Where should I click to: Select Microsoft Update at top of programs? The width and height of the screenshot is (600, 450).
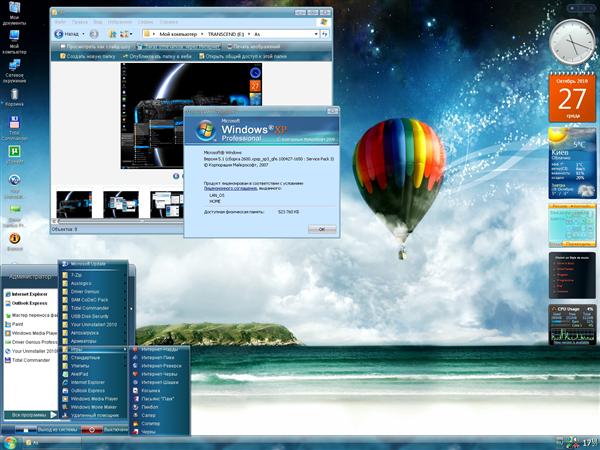click(94, 264)
